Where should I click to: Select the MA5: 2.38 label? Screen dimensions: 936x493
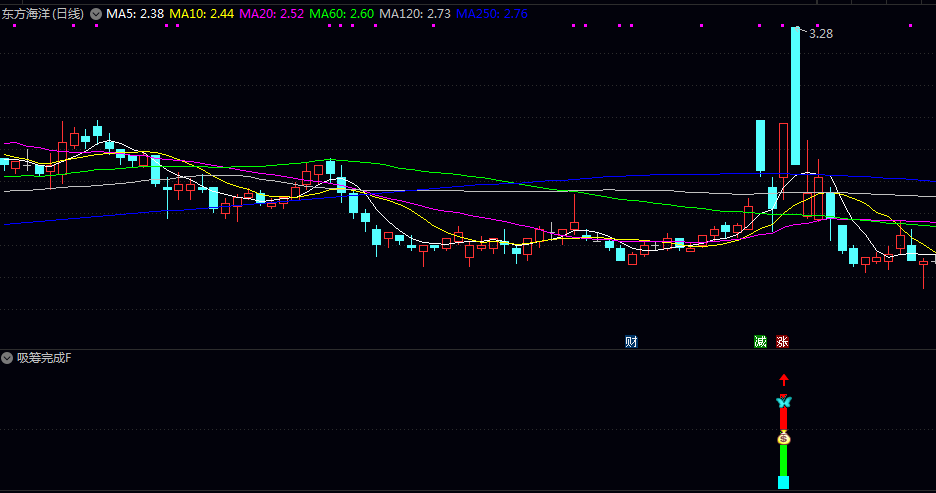click(x=135, y=14)
